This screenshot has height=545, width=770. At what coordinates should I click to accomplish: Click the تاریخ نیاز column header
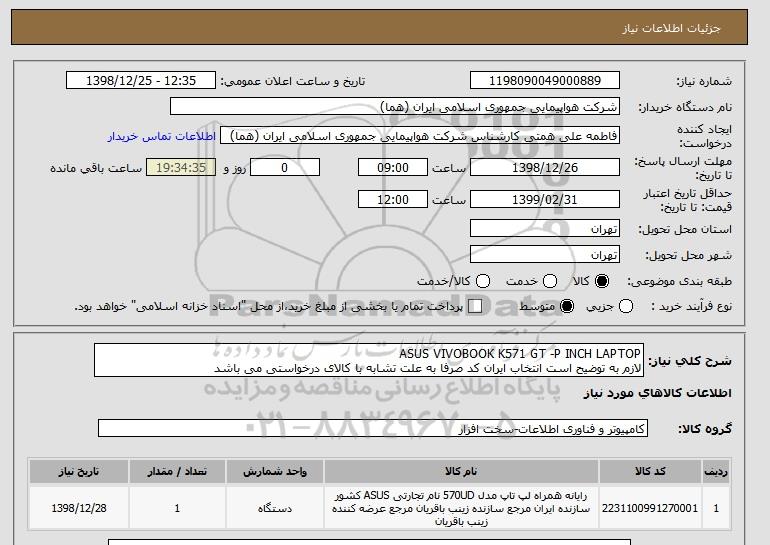pyautogui.click(x=79, y=471)
